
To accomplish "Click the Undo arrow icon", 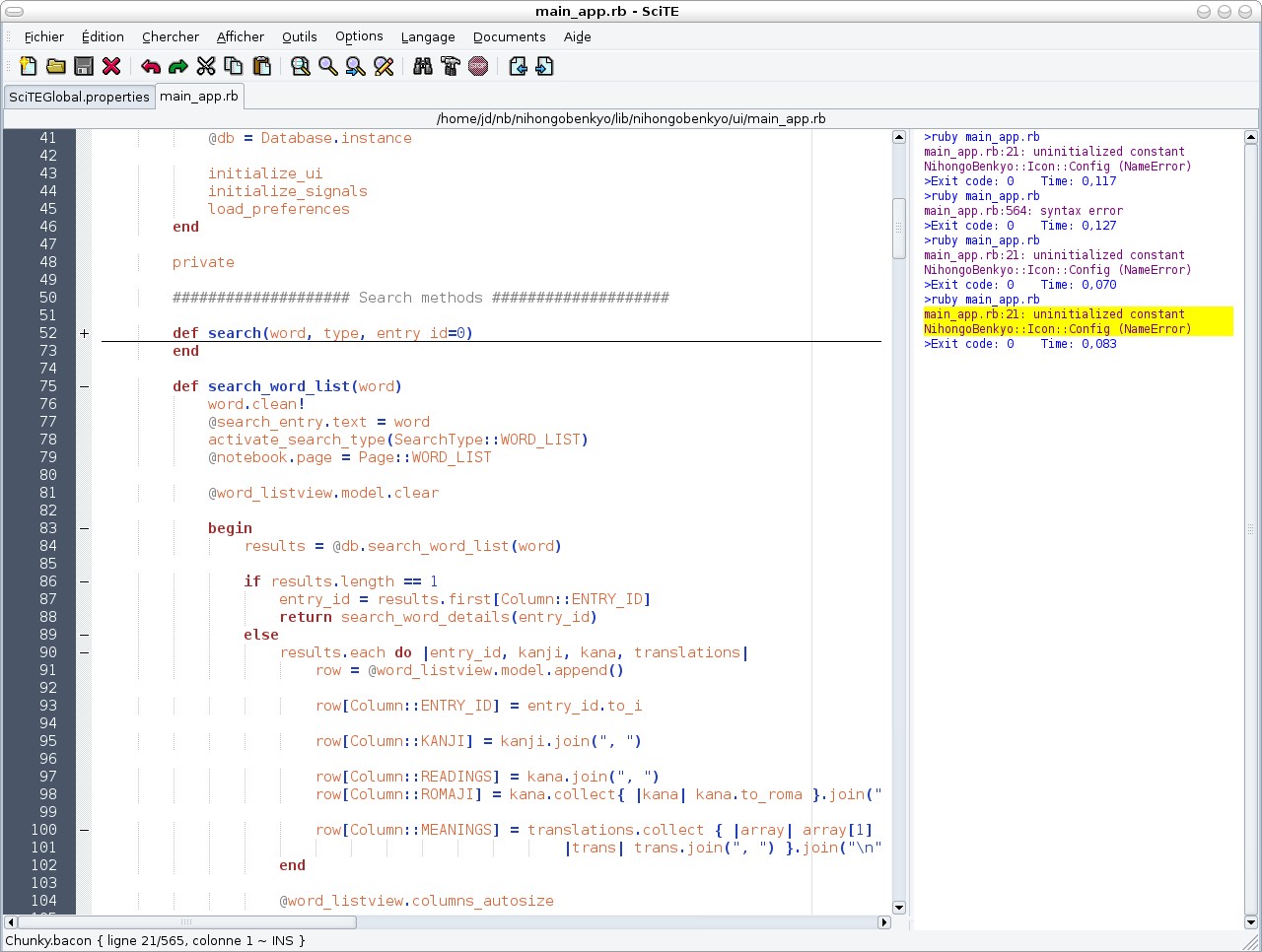I will (151, 66).
